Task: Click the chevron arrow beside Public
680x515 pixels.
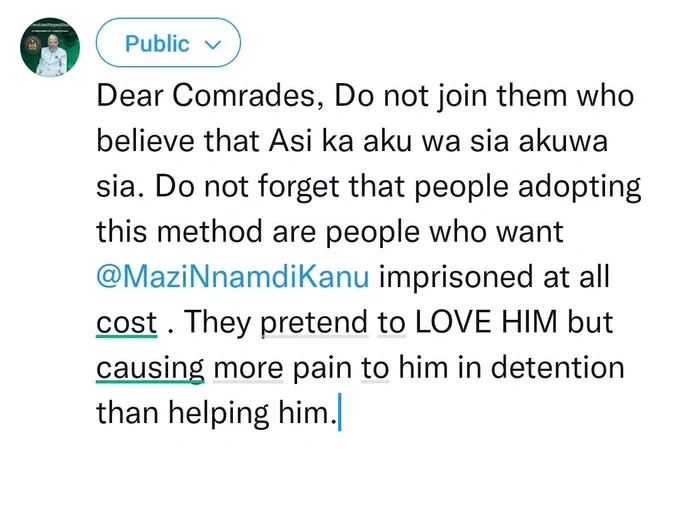Action: tap(212, 44)
